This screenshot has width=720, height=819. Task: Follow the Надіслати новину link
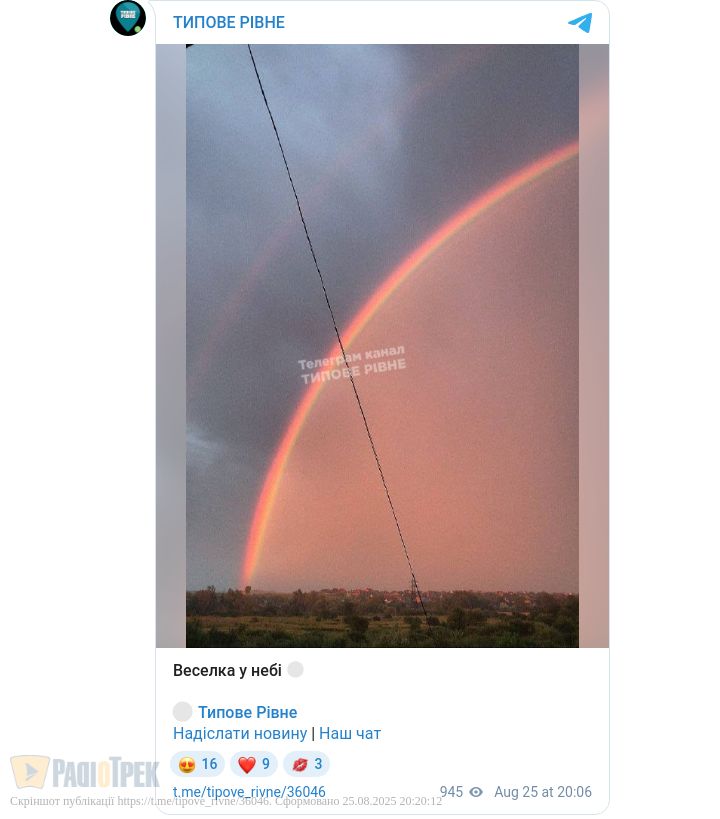coord(240,733)
